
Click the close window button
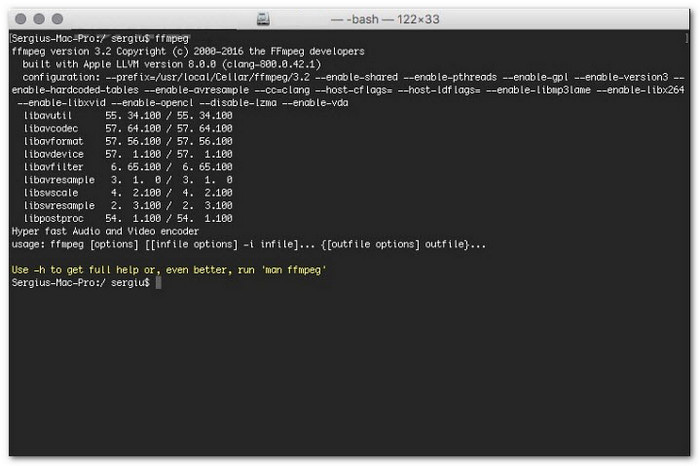point(21,19)
